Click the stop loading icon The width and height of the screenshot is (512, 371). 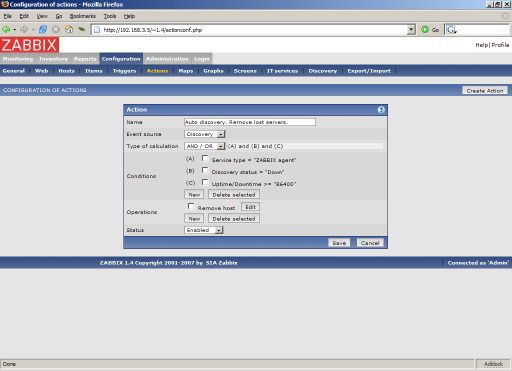tap(56, 30)
